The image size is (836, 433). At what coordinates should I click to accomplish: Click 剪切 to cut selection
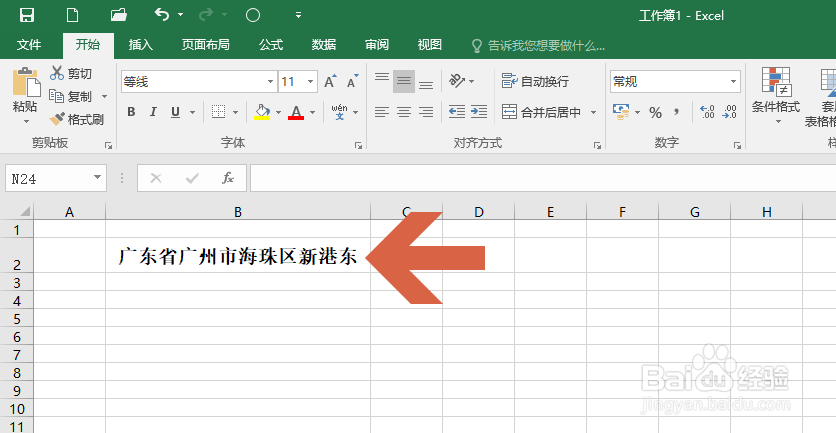(x=71, y=74)
